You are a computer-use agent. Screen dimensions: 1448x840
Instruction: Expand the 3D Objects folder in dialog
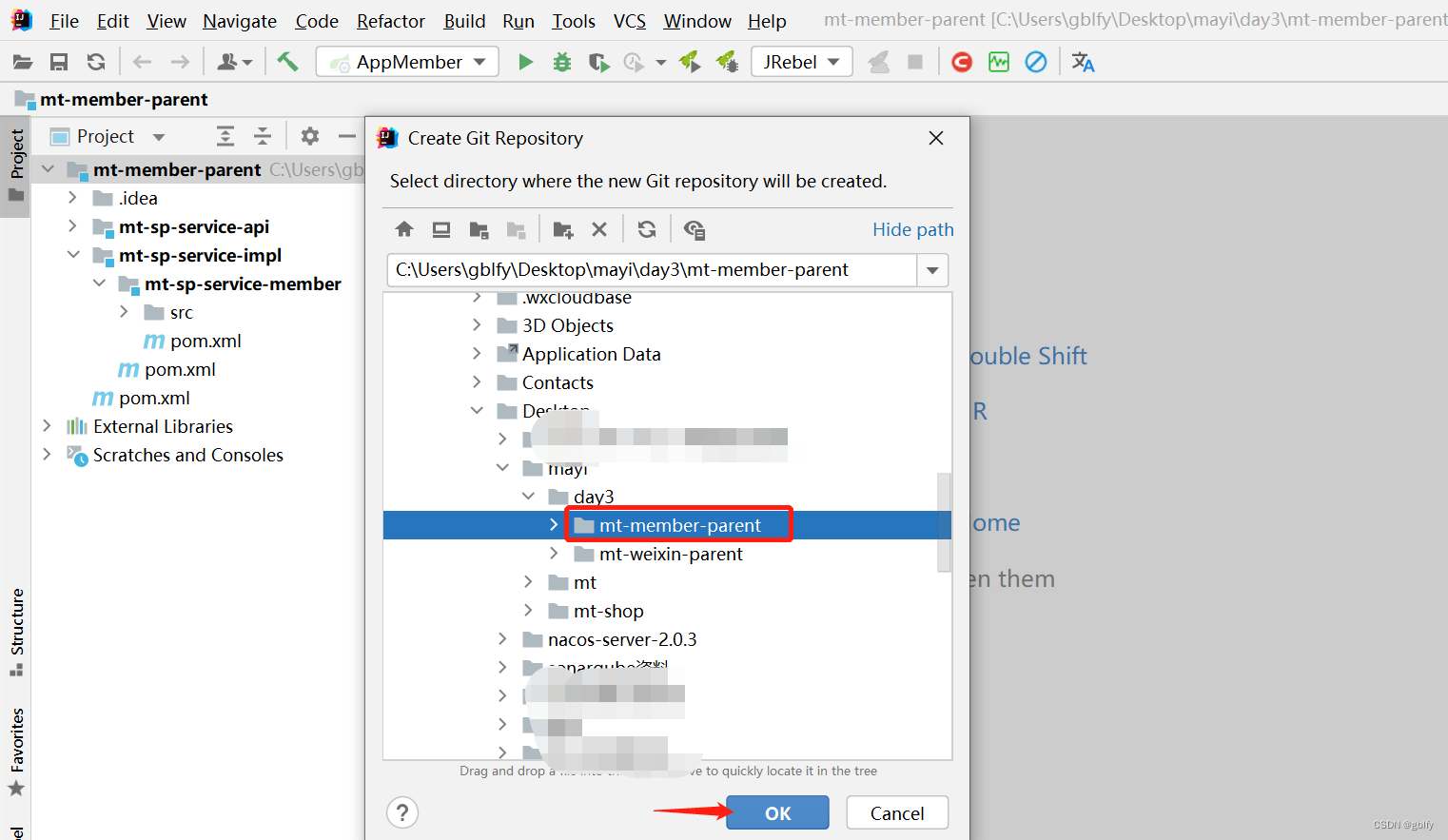click(x=477, y=325)
